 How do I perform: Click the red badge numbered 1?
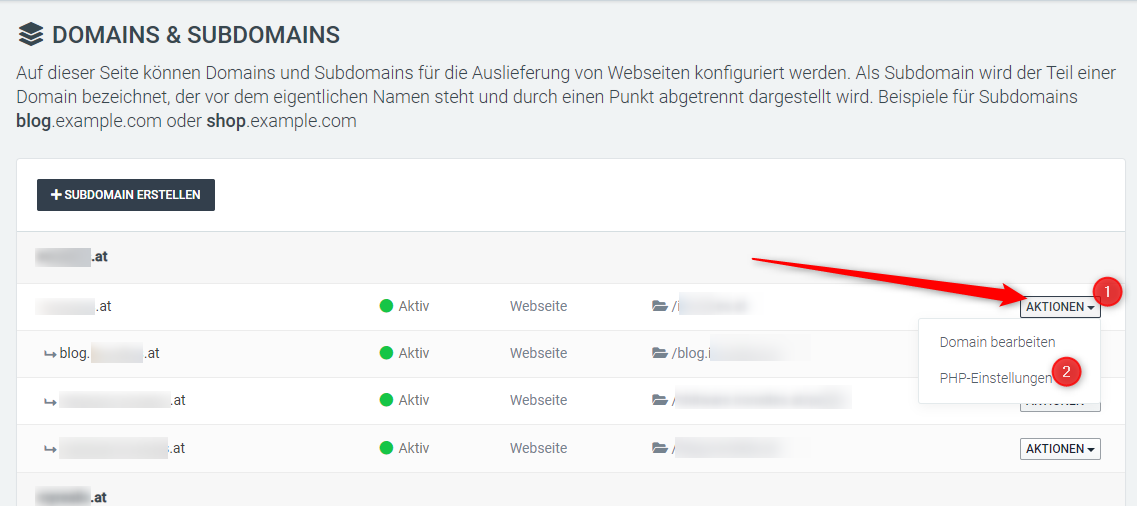click(1105, 292)
